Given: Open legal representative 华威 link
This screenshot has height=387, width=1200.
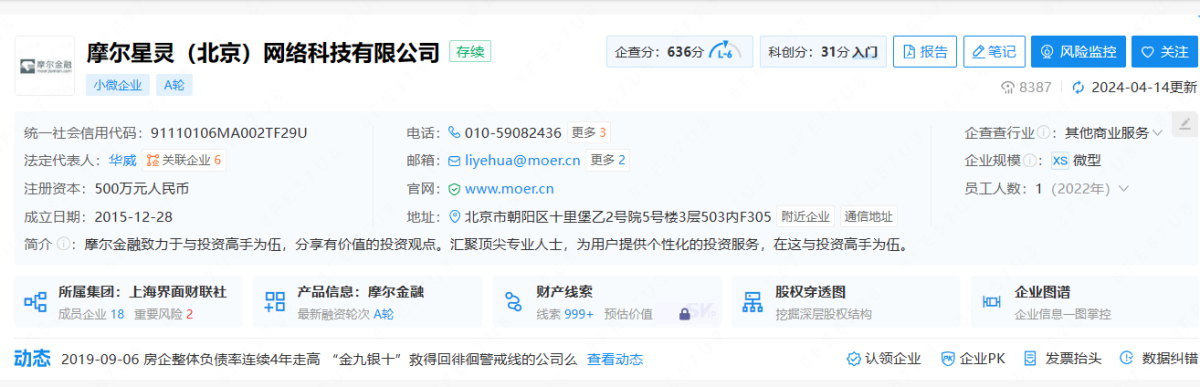Looking at the screenshot, I should (122, 160).
